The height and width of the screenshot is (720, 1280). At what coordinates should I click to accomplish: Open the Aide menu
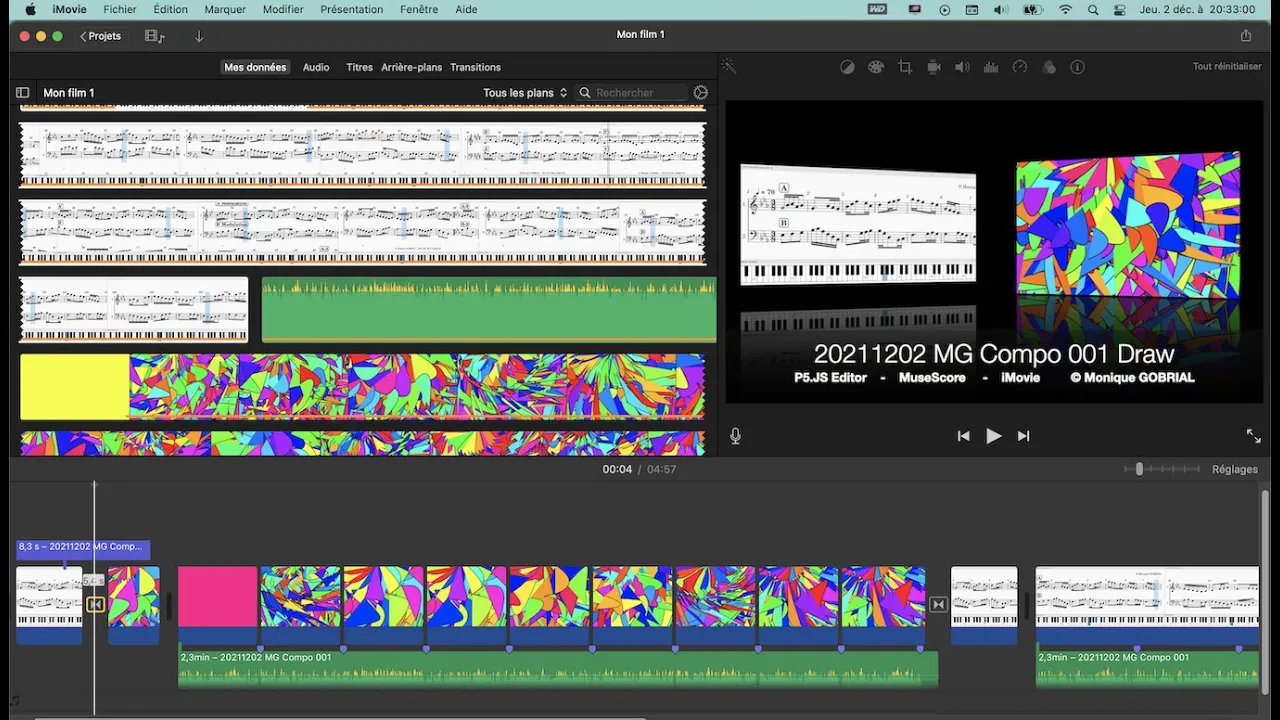(466, 9)
